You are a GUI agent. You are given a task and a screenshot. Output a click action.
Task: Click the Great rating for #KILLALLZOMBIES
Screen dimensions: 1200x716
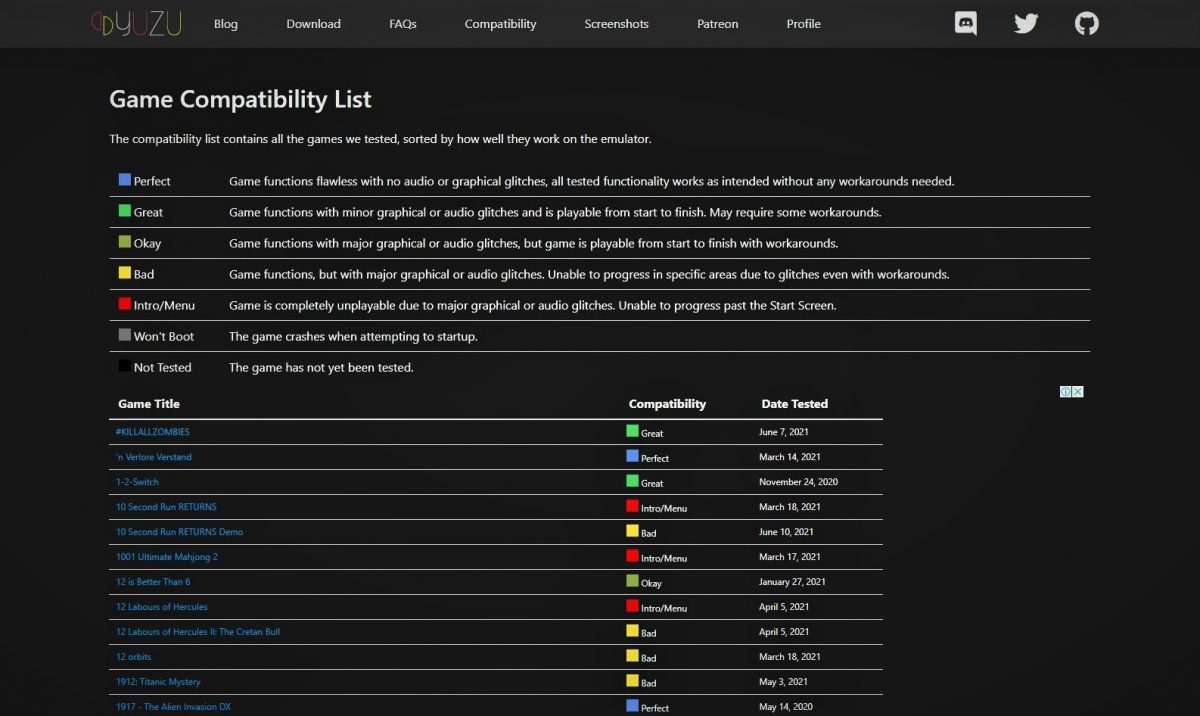pos(645,432)
